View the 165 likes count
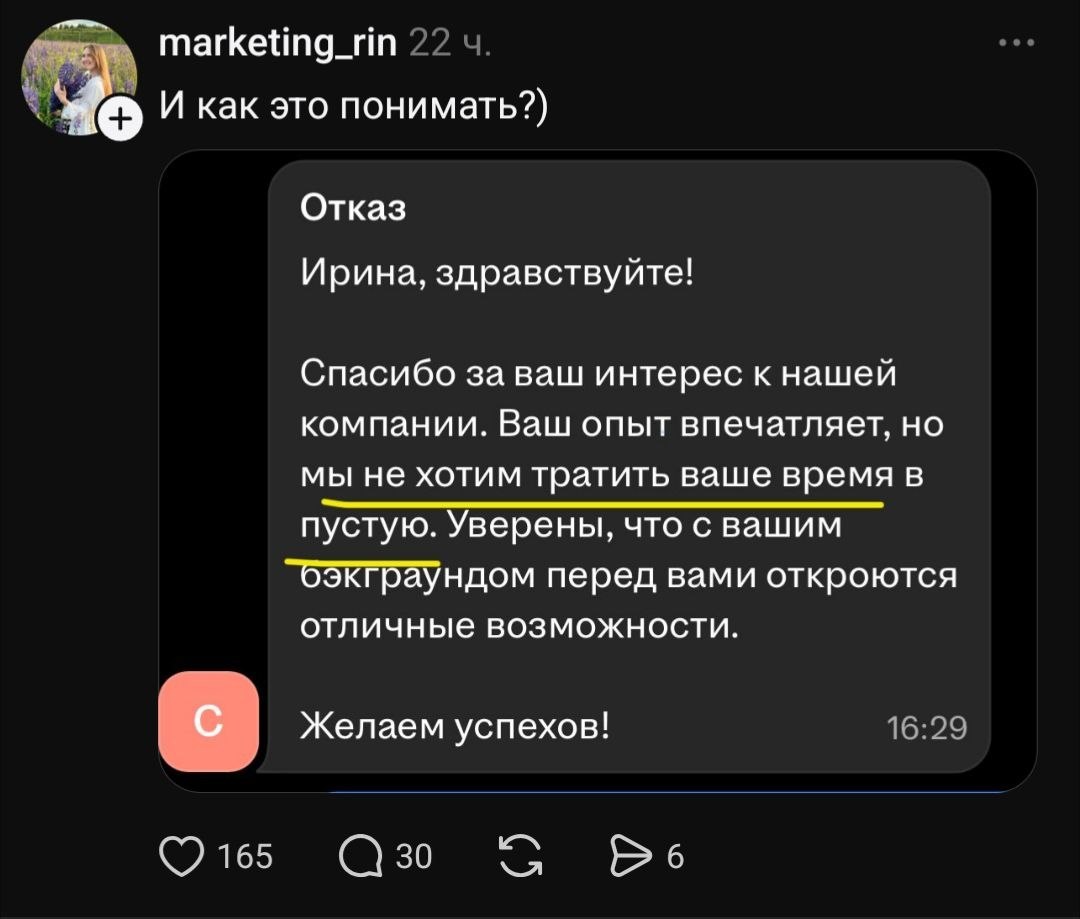 (245, 856)
